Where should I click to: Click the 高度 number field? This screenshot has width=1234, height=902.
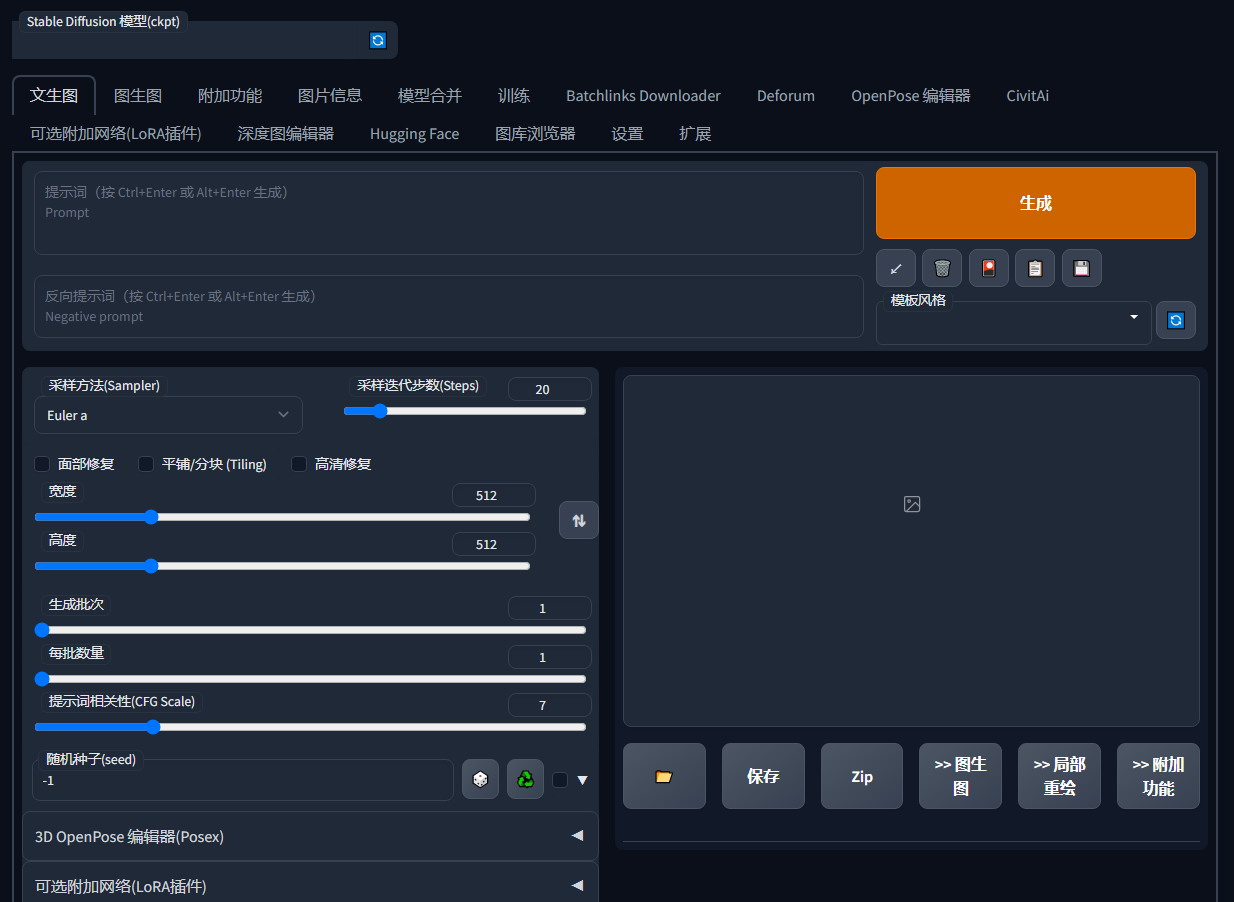[493, 544]
